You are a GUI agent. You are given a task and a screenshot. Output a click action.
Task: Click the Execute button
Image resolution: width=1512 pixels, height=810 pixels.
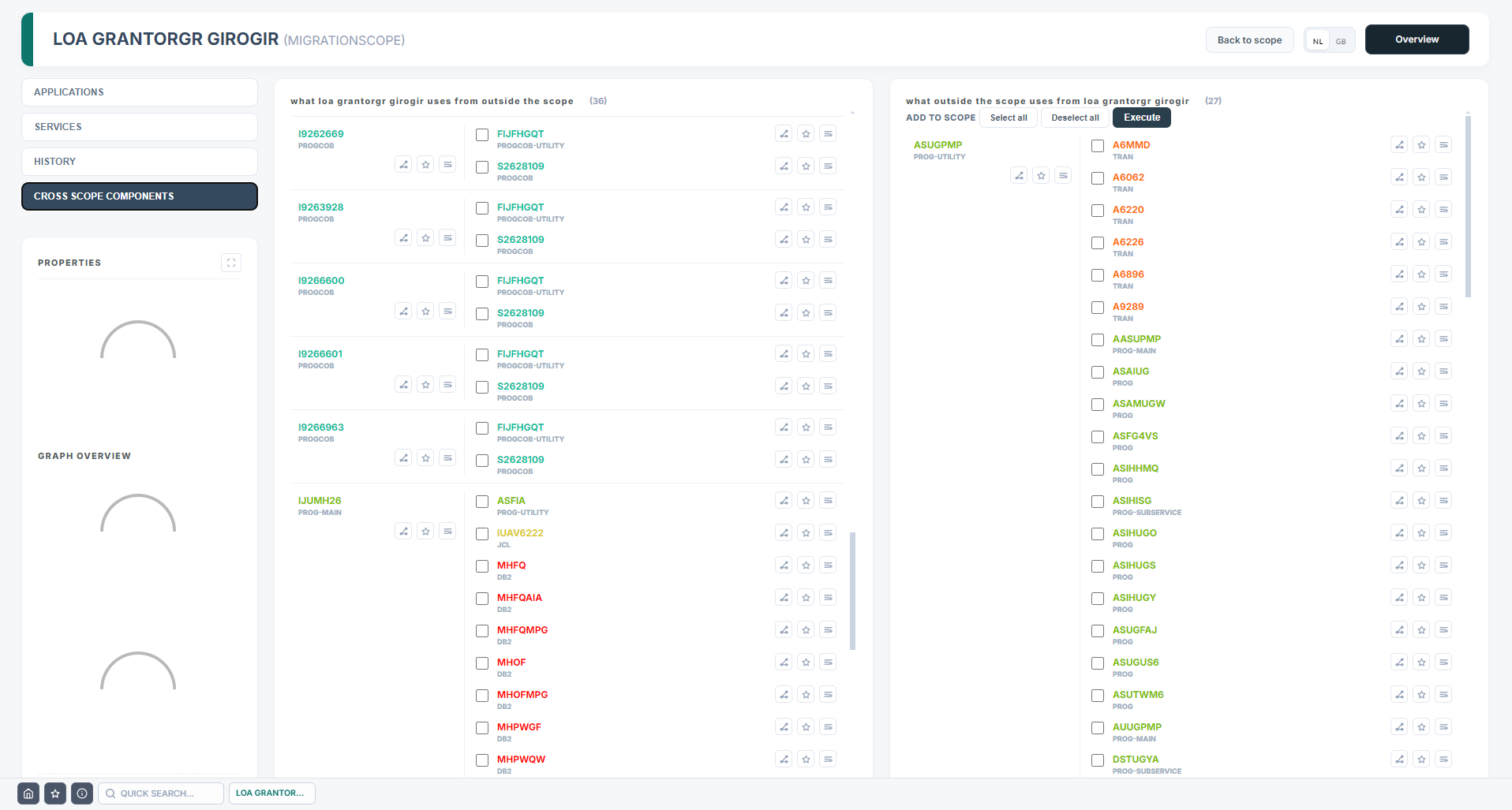[1142, 118]
